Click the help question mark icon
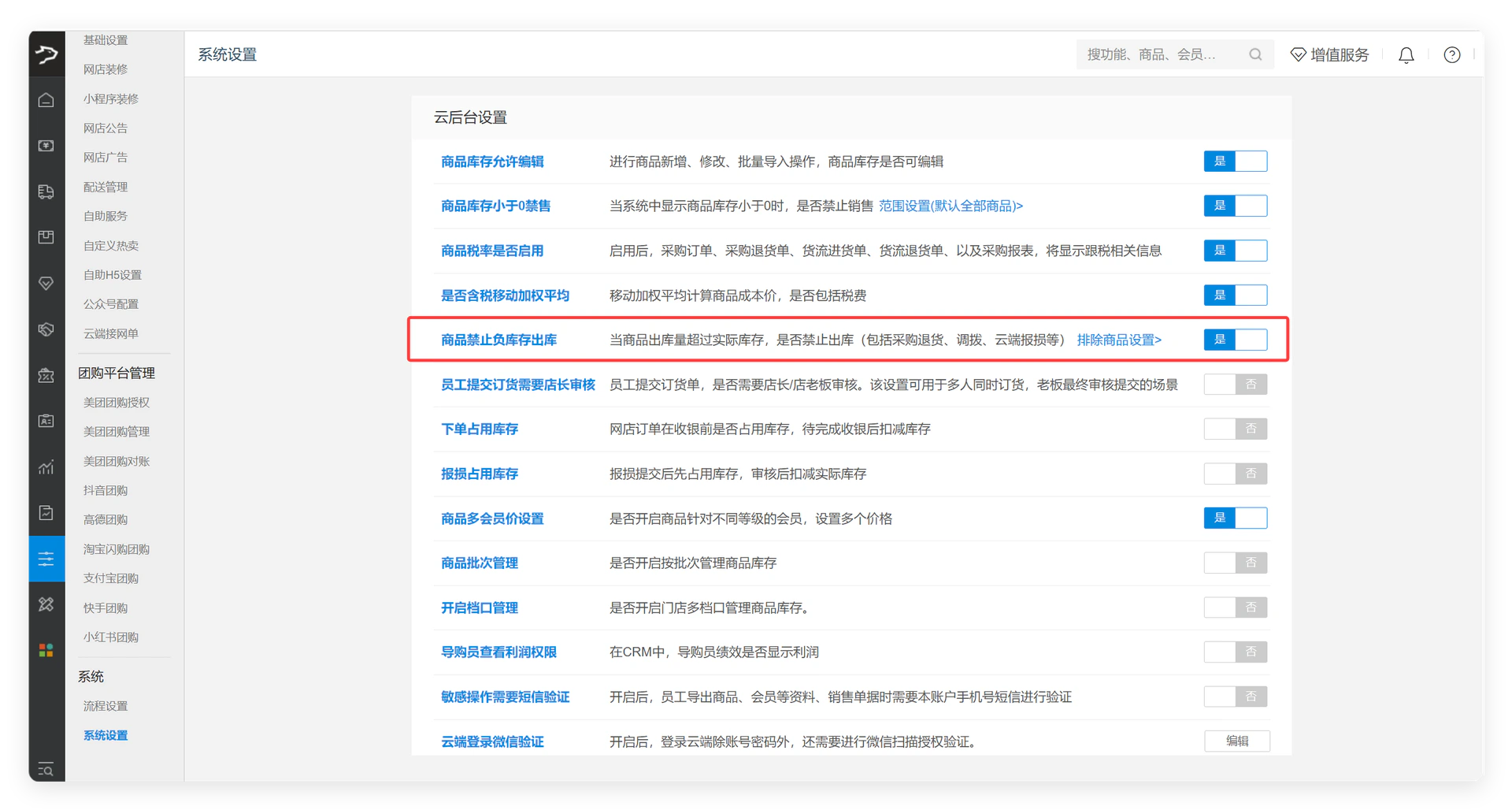 coord(1451,55)
